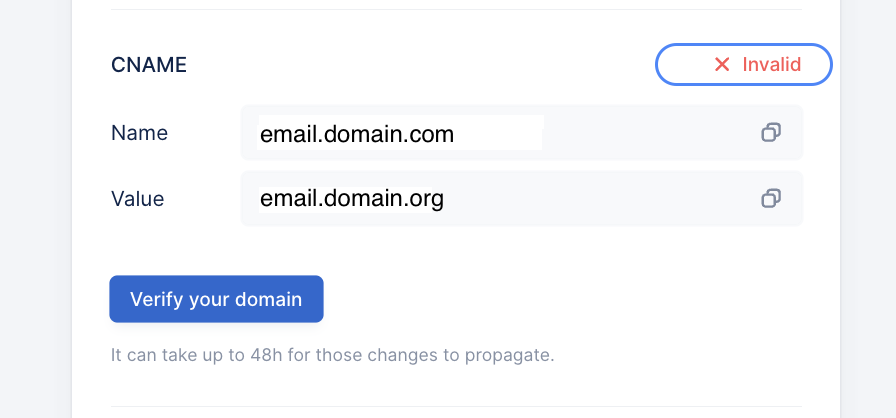Click the CNAME section heading
This screenshot has width=896, height=418.
(x=149, y=65)
